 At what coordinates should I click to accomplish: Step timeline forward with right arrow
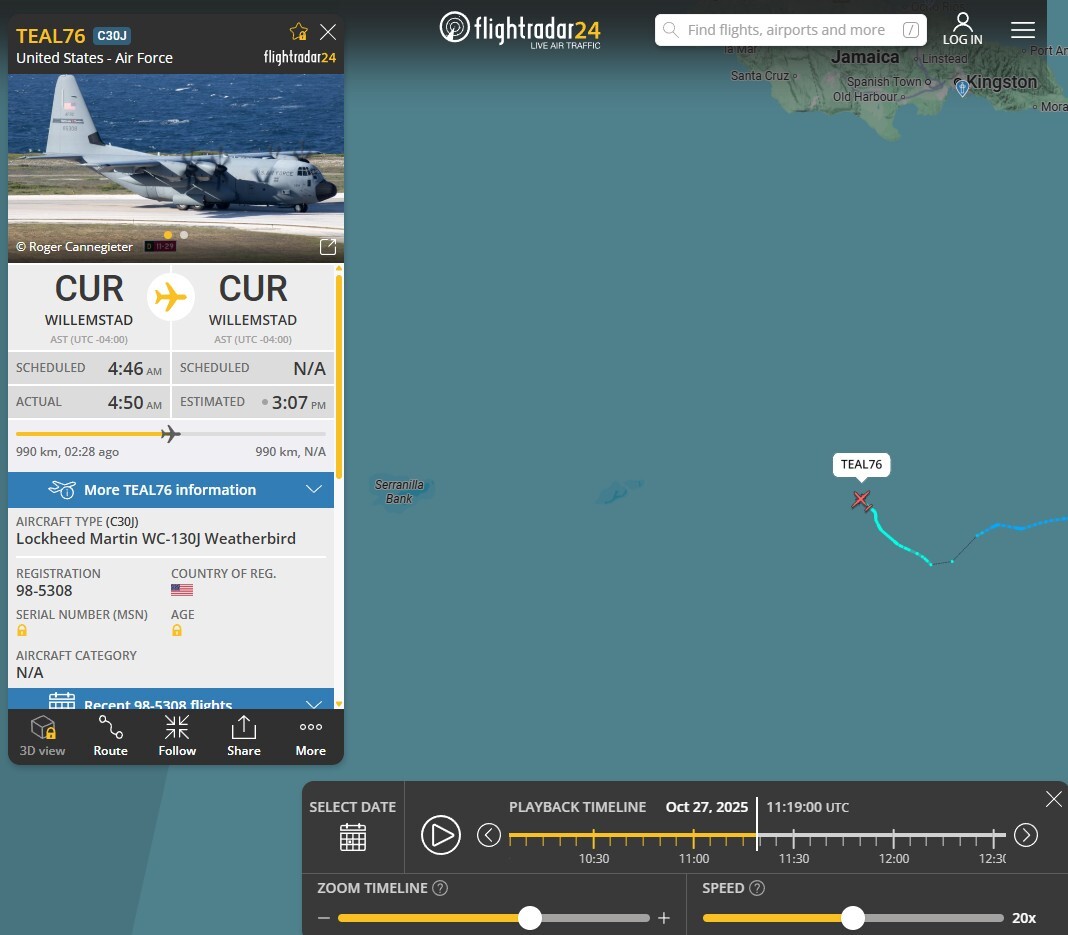click(x=1026, y=835)
